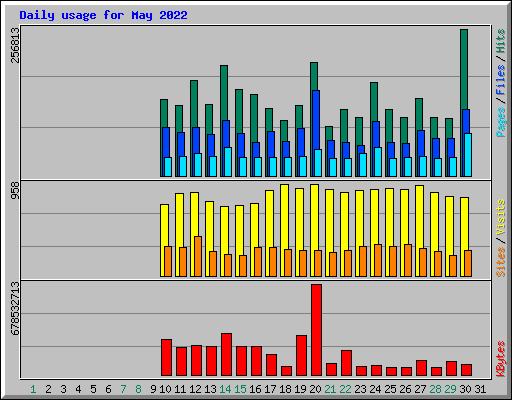The image size is (512, 400).
Task: Select day 30 on the x-axis
Action: (x=465, y=389)
